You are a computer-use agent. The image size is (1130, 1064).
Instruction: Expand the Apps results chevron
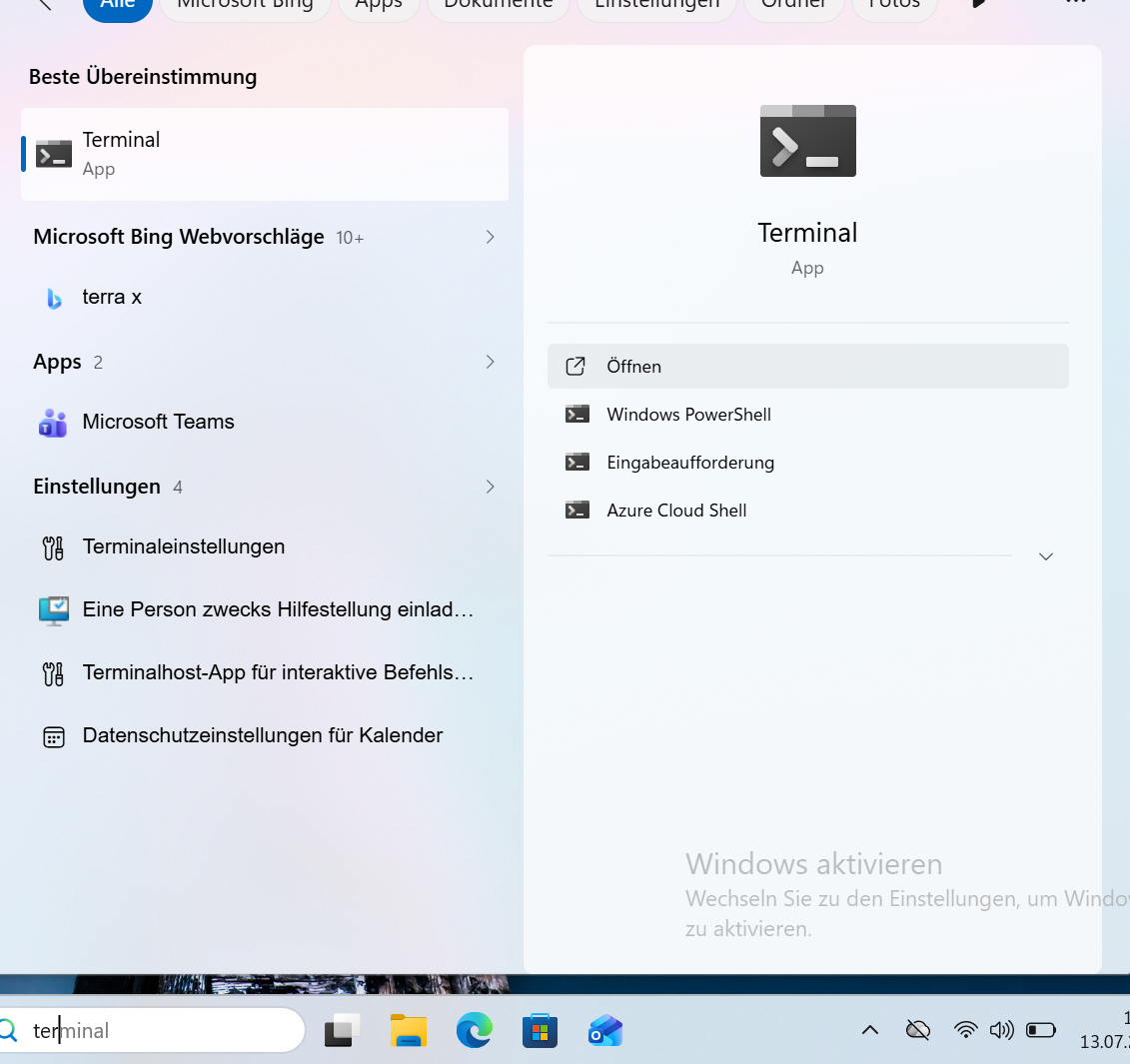[490, 361]
